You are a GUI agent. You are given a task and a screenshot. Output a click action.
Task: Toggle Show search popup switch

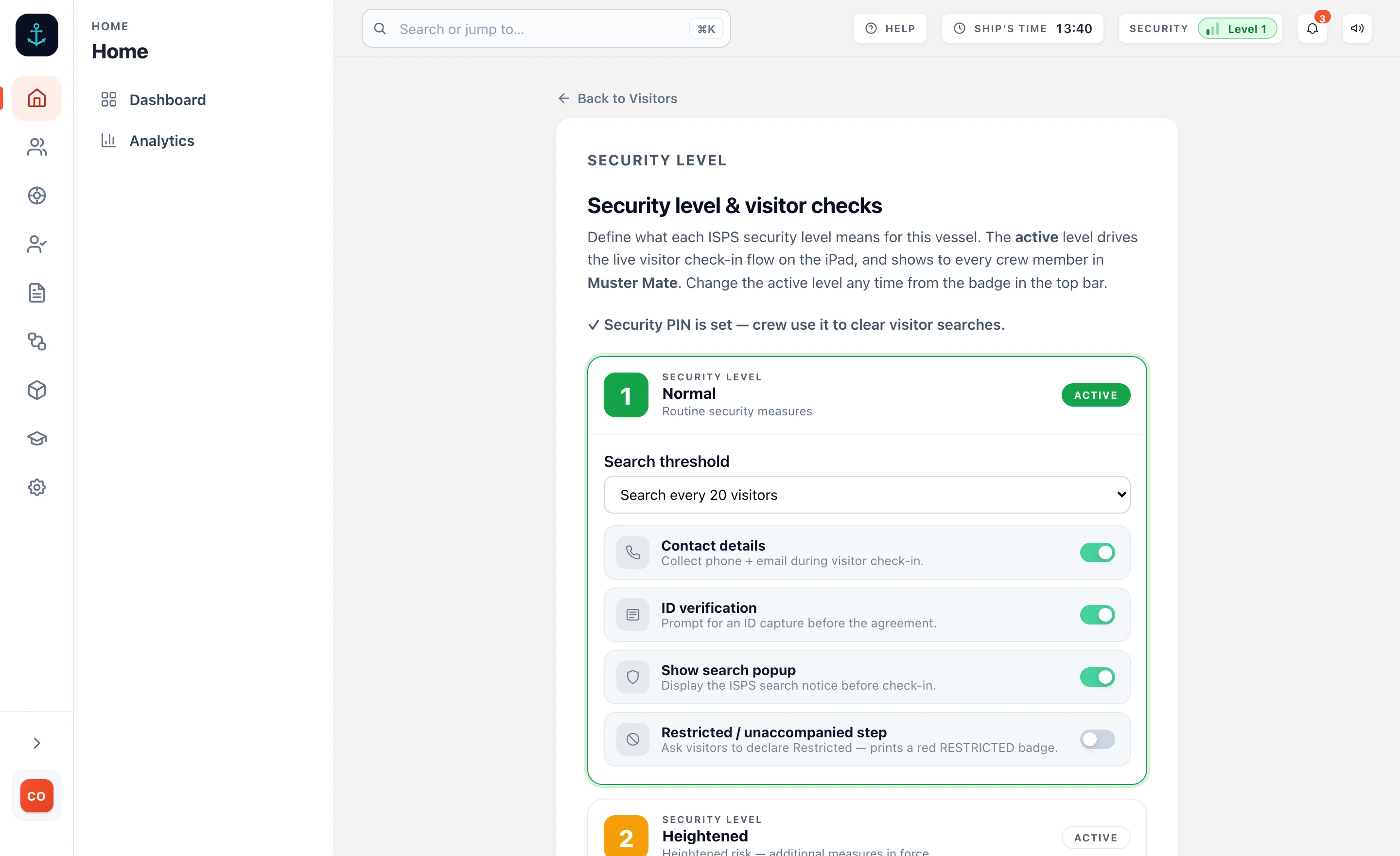pyautogui.click(x=1097, y=677)
